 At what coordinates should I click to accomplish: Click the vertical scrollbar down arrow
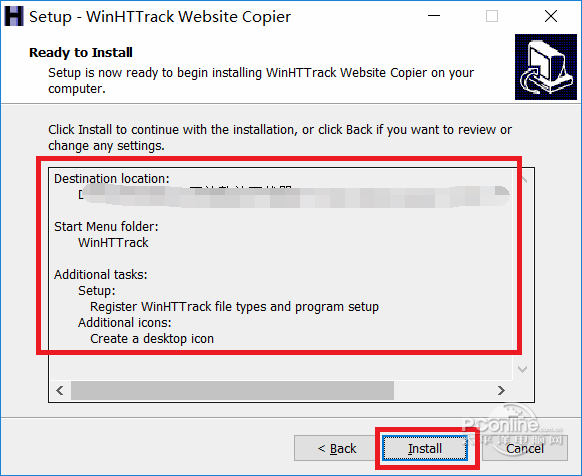pos(523,369)
